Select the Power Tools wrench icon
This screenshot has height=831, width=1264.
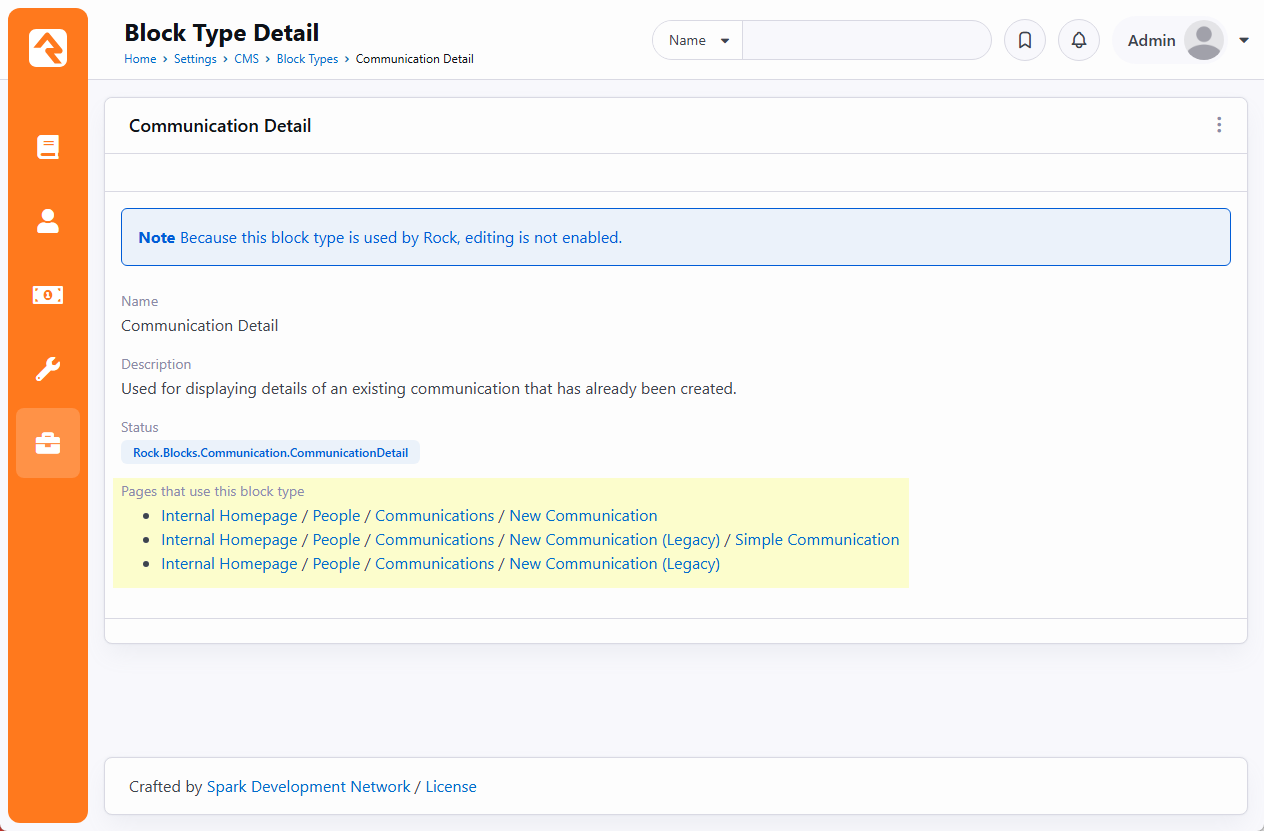click(47, 369)
